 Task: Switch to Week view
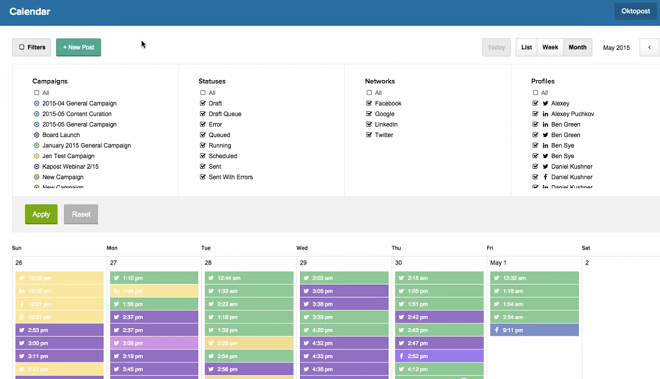[x=550, y=47]
